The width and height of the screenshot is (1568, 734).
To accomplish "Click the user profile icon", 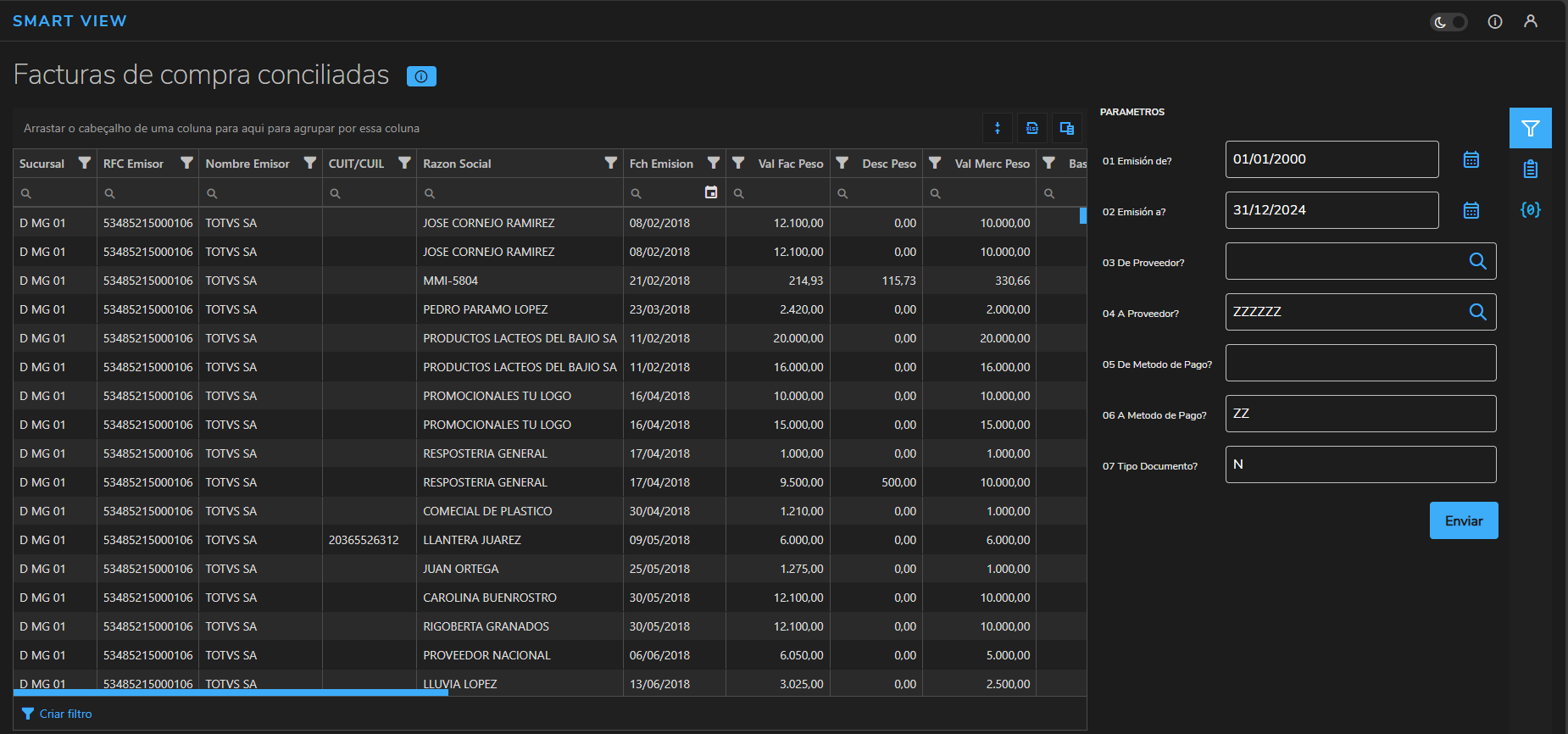I will (x=1530, y=21).
